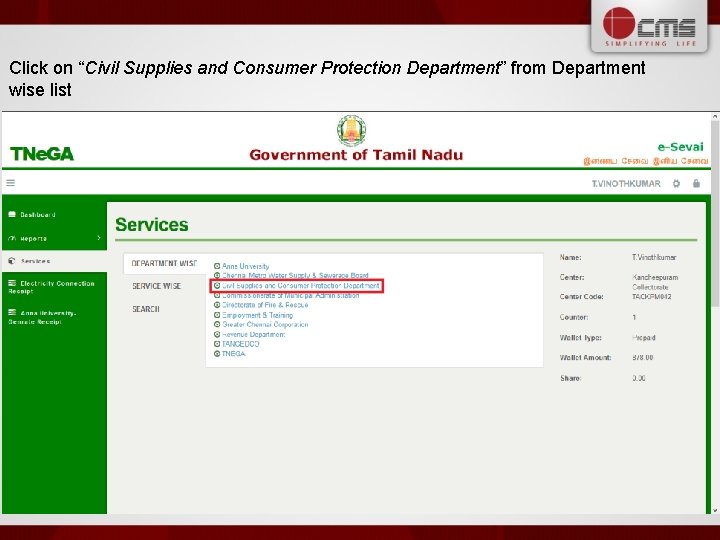The height and width of the screenshot is (540, 720).
Task: Click the Services page heading
Action: click(x=152, y=225)
